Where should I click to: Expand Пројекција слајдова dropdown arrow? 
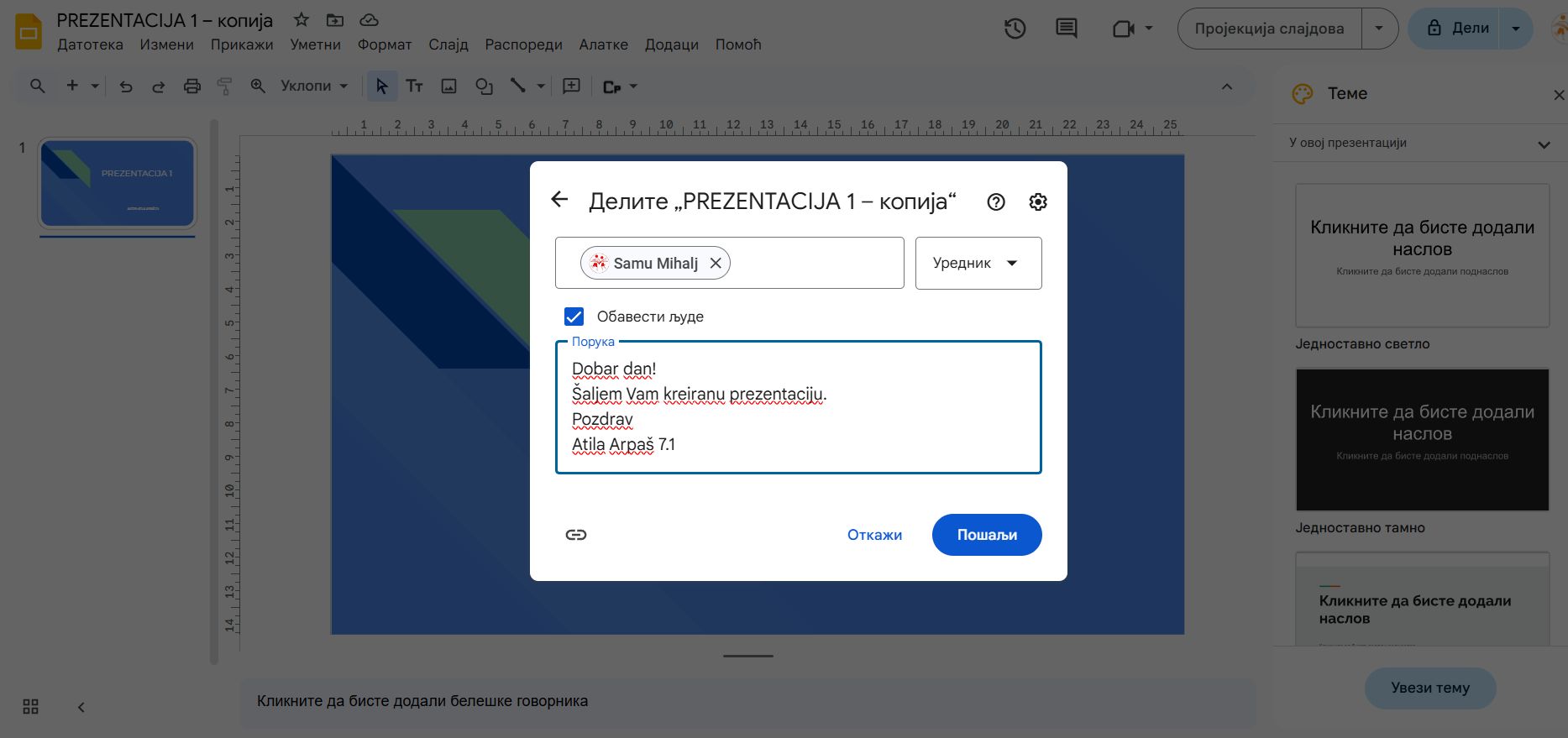(1378, 29)
